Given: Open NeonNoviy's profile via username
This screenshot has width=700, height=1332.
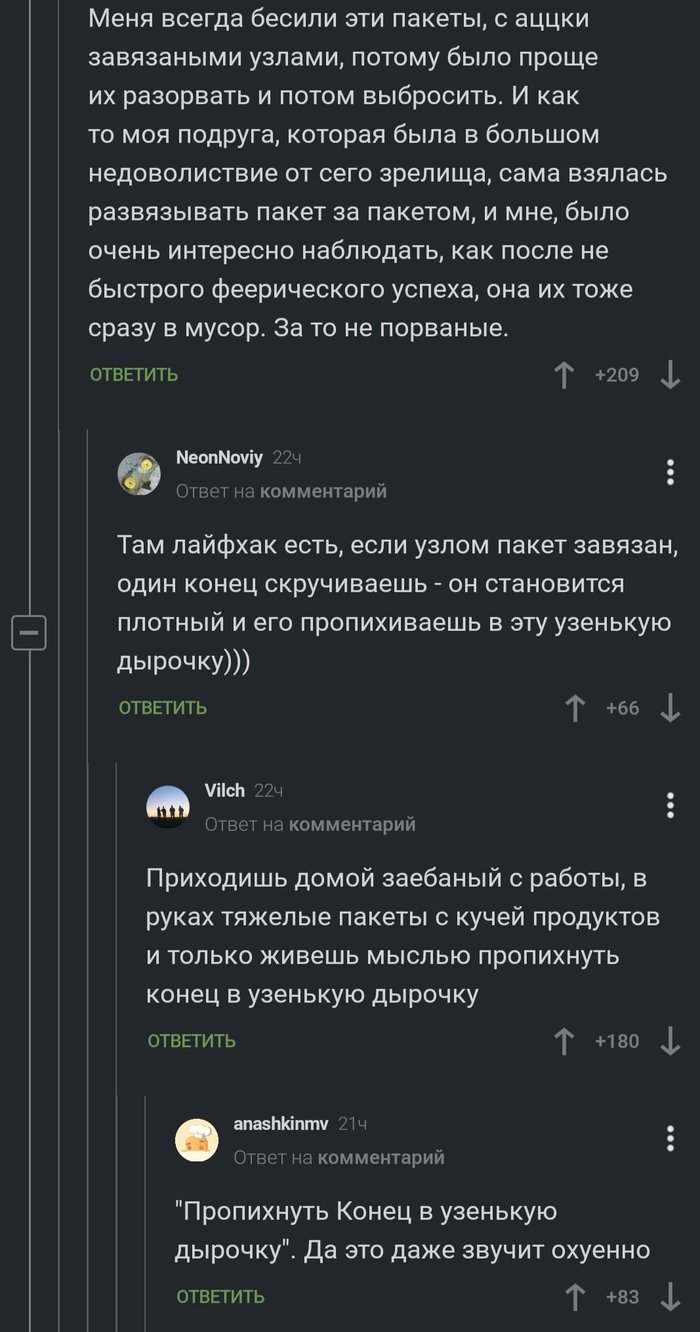Looking at the screenshot, I should [x=219, y=457].
